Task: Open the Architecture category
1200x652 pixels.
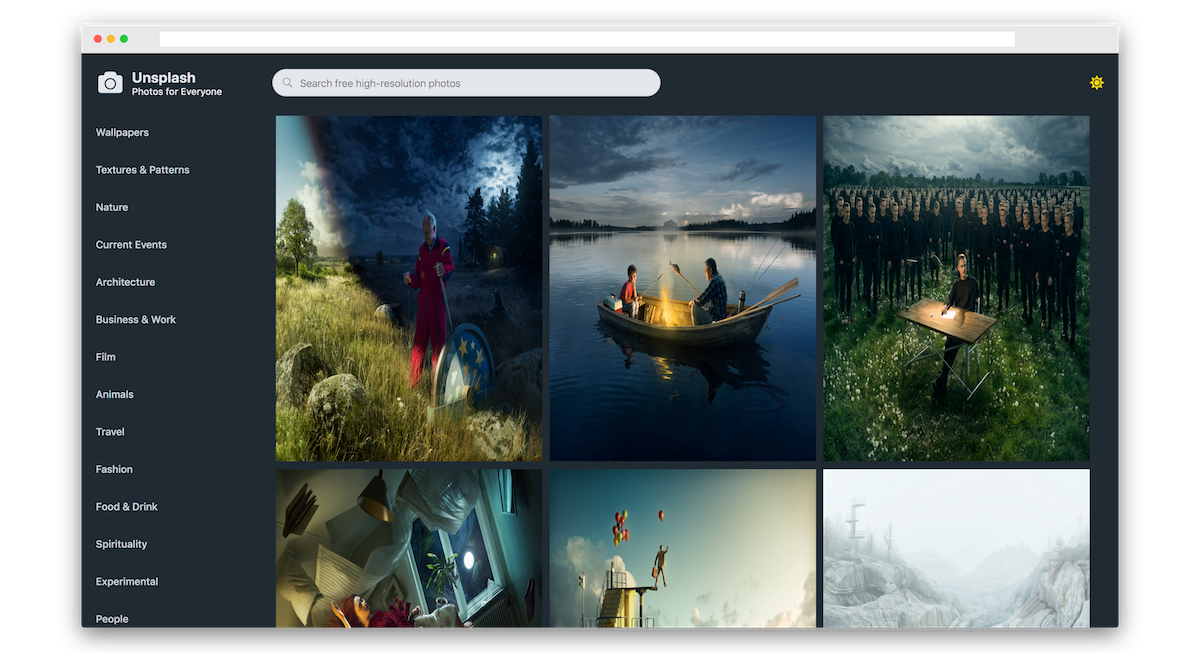Action: 125,282
